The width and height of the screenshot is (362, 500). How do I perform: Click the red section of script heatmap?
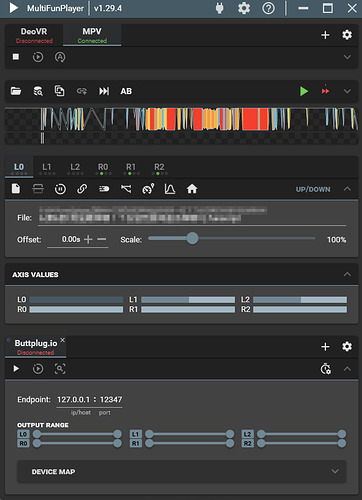click(x=255, y=119)
